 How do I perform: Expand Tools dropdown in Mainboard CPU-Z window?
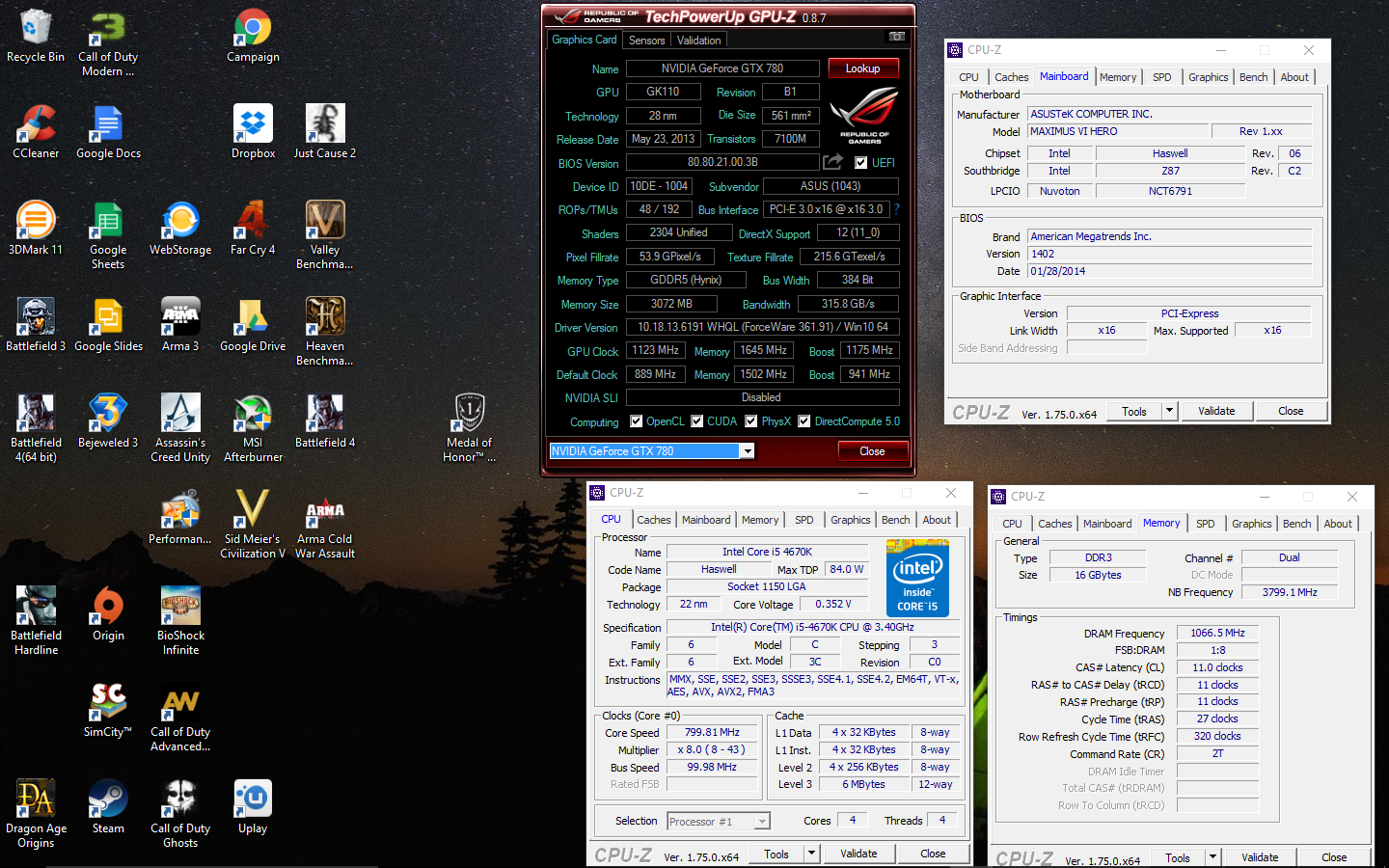click(x=1170, y=411)
